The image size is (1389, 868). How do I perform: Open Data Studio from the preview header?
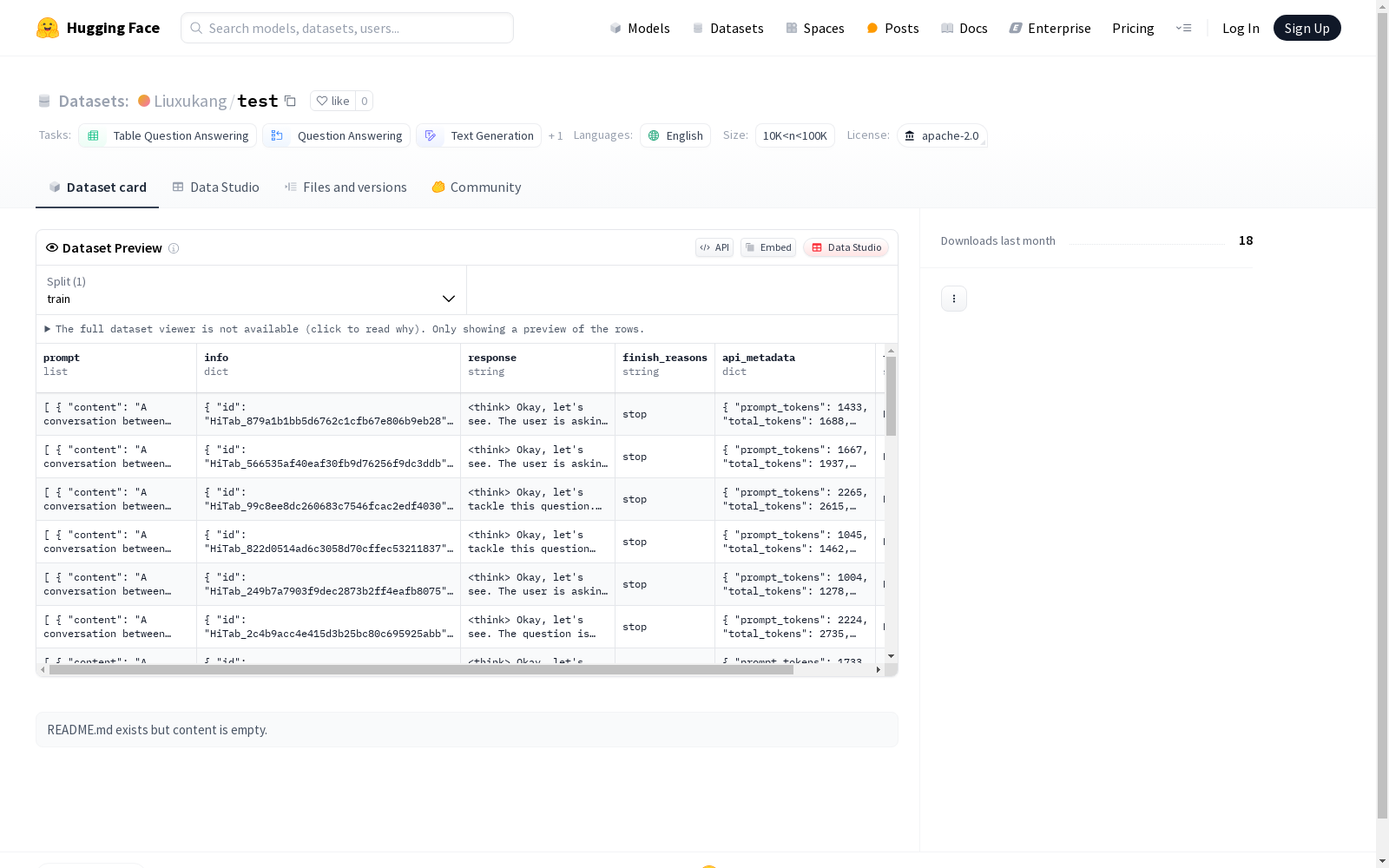pyautogui.click(x=846, y=247)
